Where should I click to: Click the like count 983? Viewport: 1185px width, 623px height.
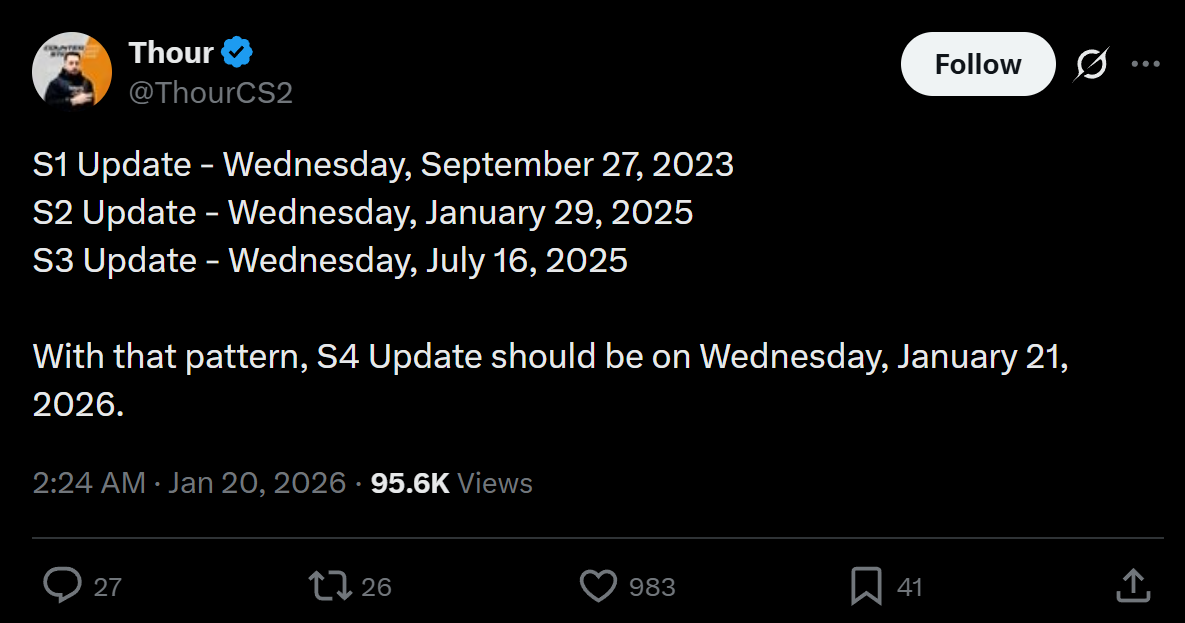coord(652,587)
